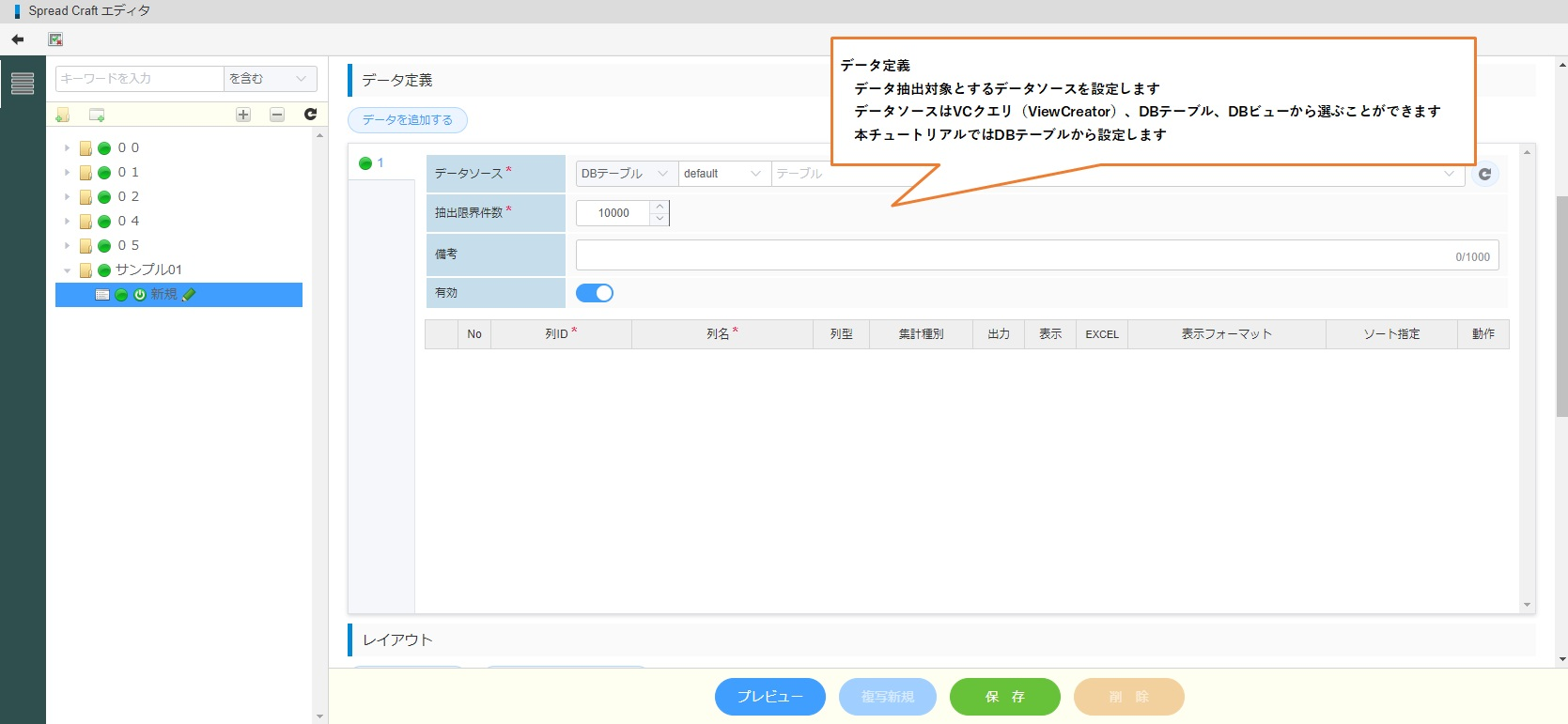Open the テーブル selection dropdown
Image resolution: width=1568 pixels, height=724 pixels.
(x=1116, y=174)
